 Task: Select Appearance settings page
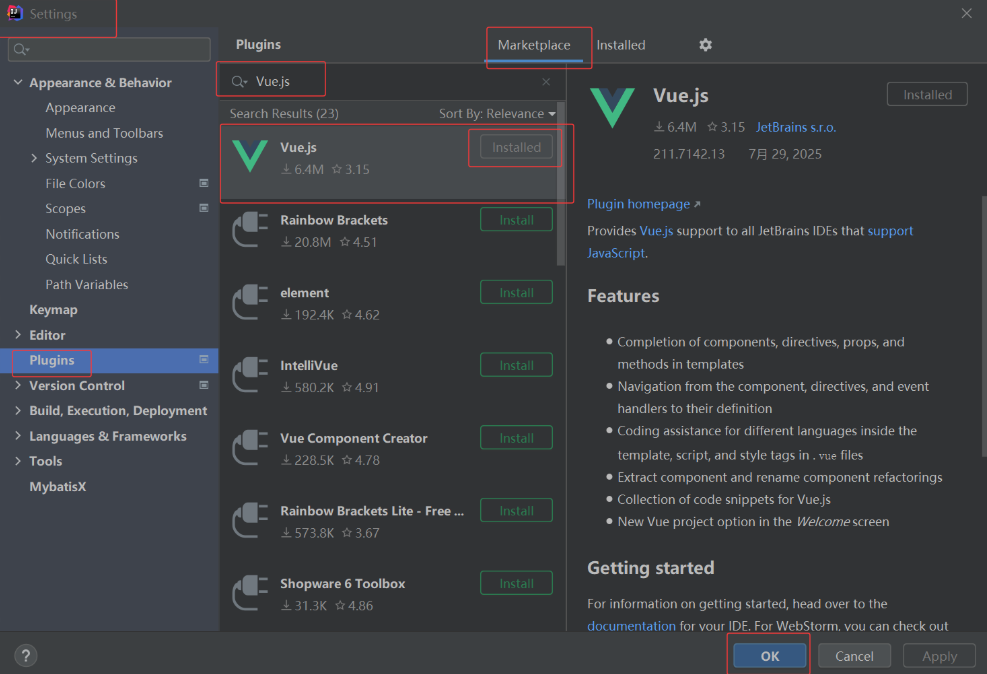coord(80,108)
